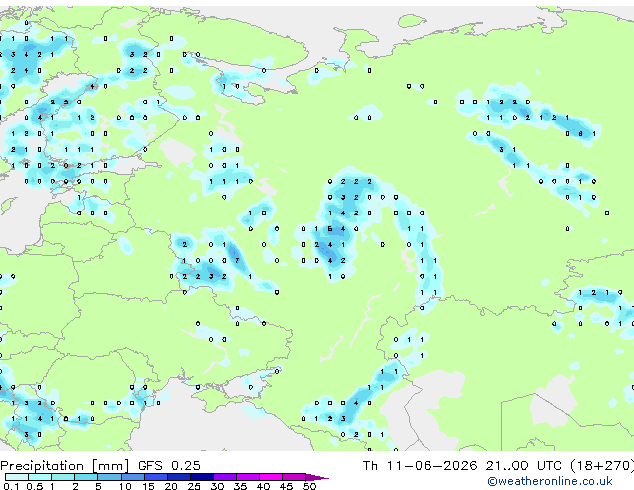Click the 15–20 mm legend color swatch
The image size is (634, 490).
click(x=156, y=477)
